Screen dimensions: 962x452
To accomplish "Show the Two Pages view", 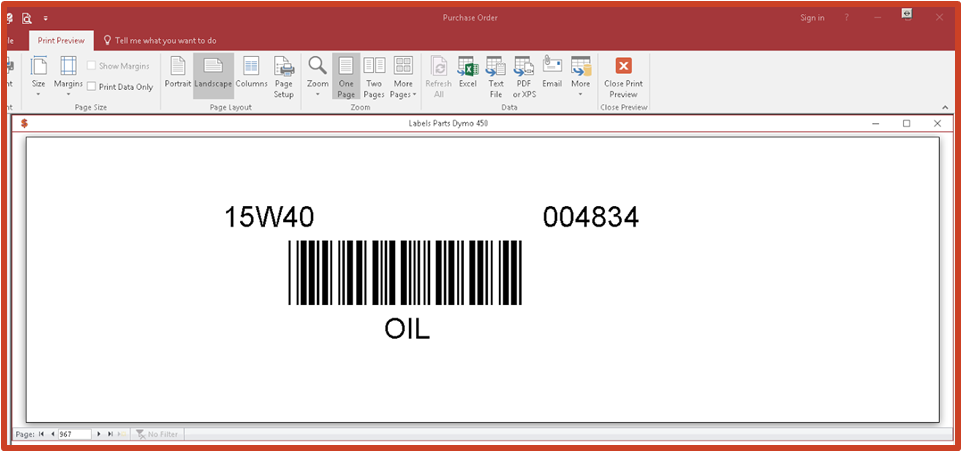I will click(x=374, y=77).
